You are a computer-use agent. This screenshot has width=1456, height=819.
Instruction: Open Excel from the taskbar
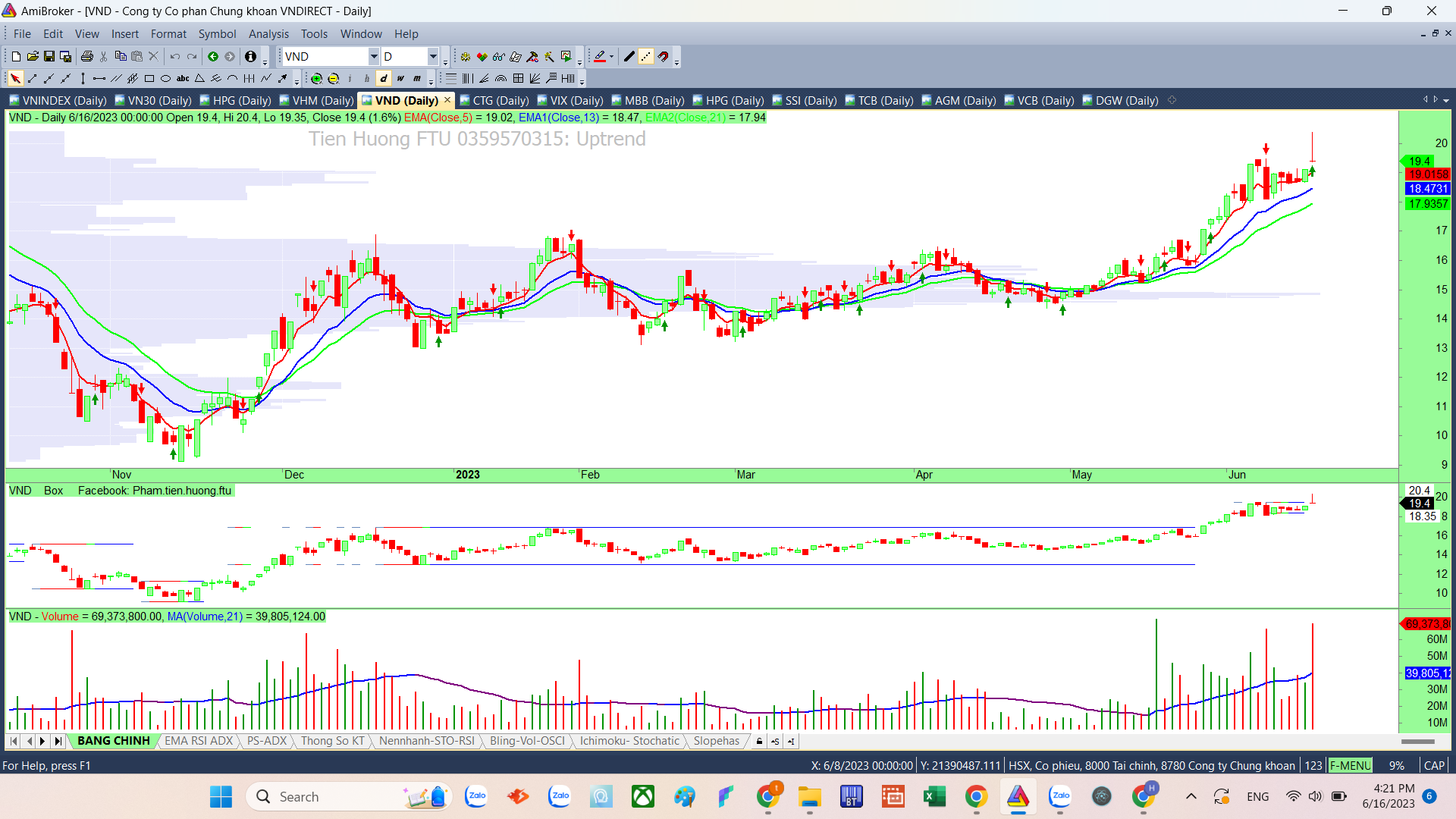(x=934, y=797)
